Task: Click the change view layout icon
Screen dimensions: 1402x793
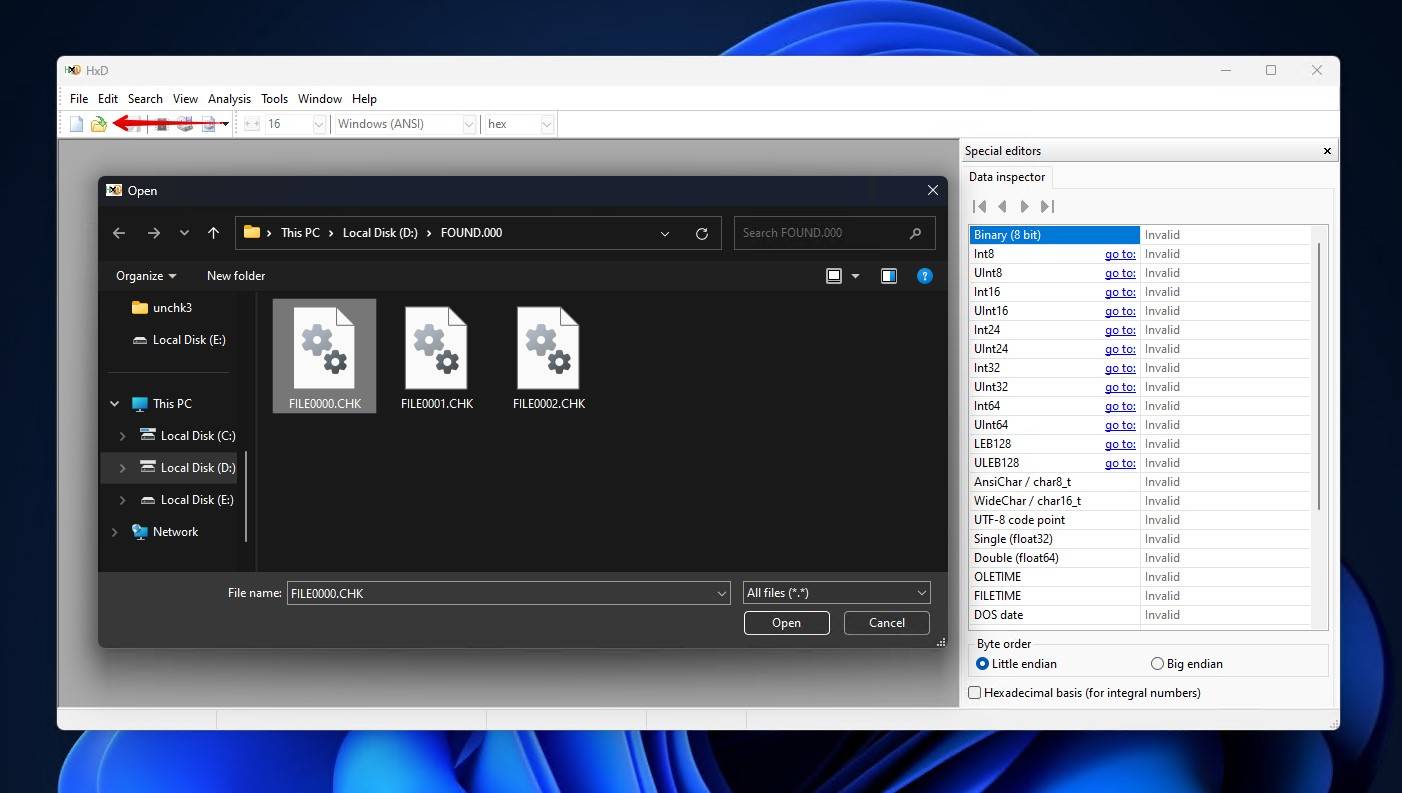Action: pyautogui.click(x=834, y=276)
